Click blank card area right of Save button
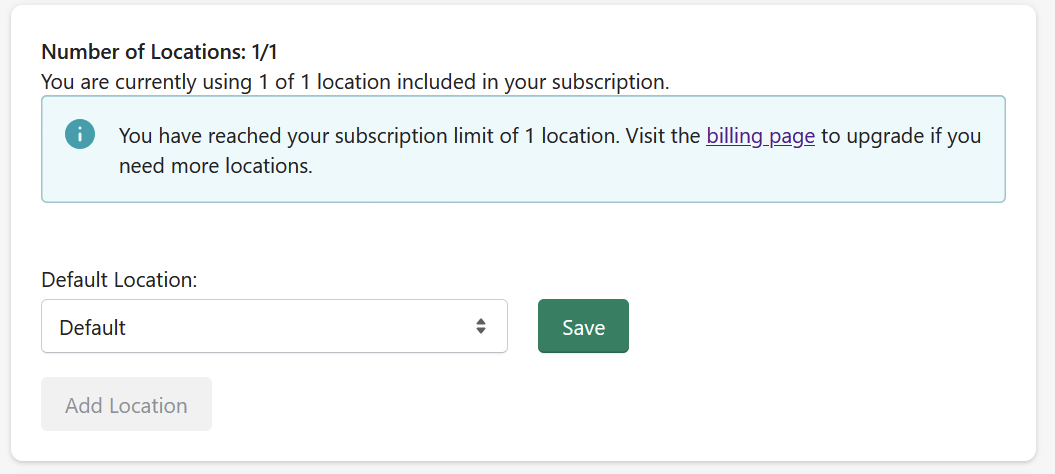The height and width of the screenshot is (474, 1055). click(828, 327)
